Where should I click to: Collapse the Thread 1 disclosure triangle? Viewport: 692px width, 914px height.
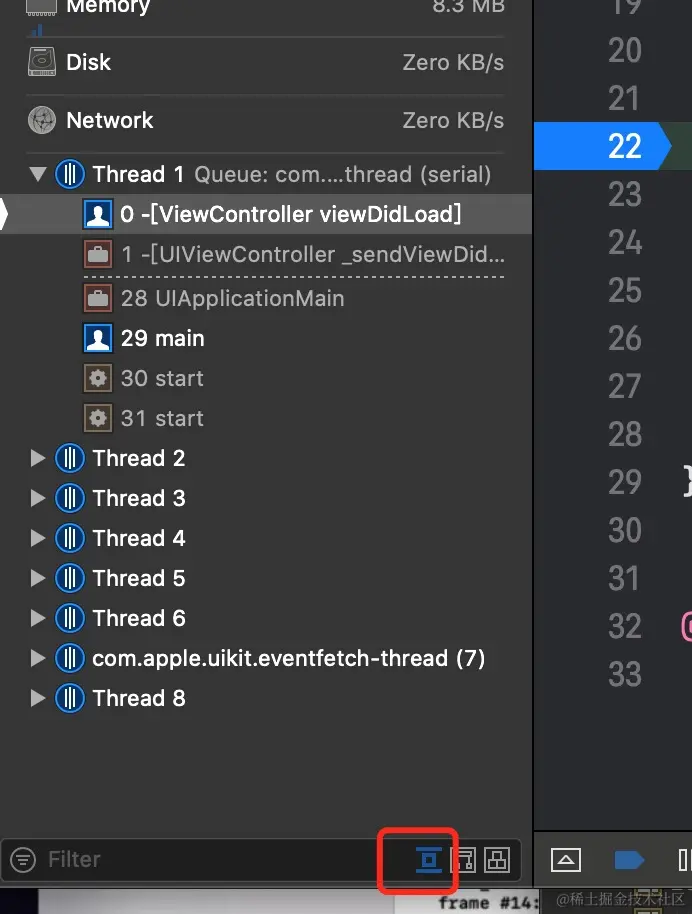pos(39,174)
